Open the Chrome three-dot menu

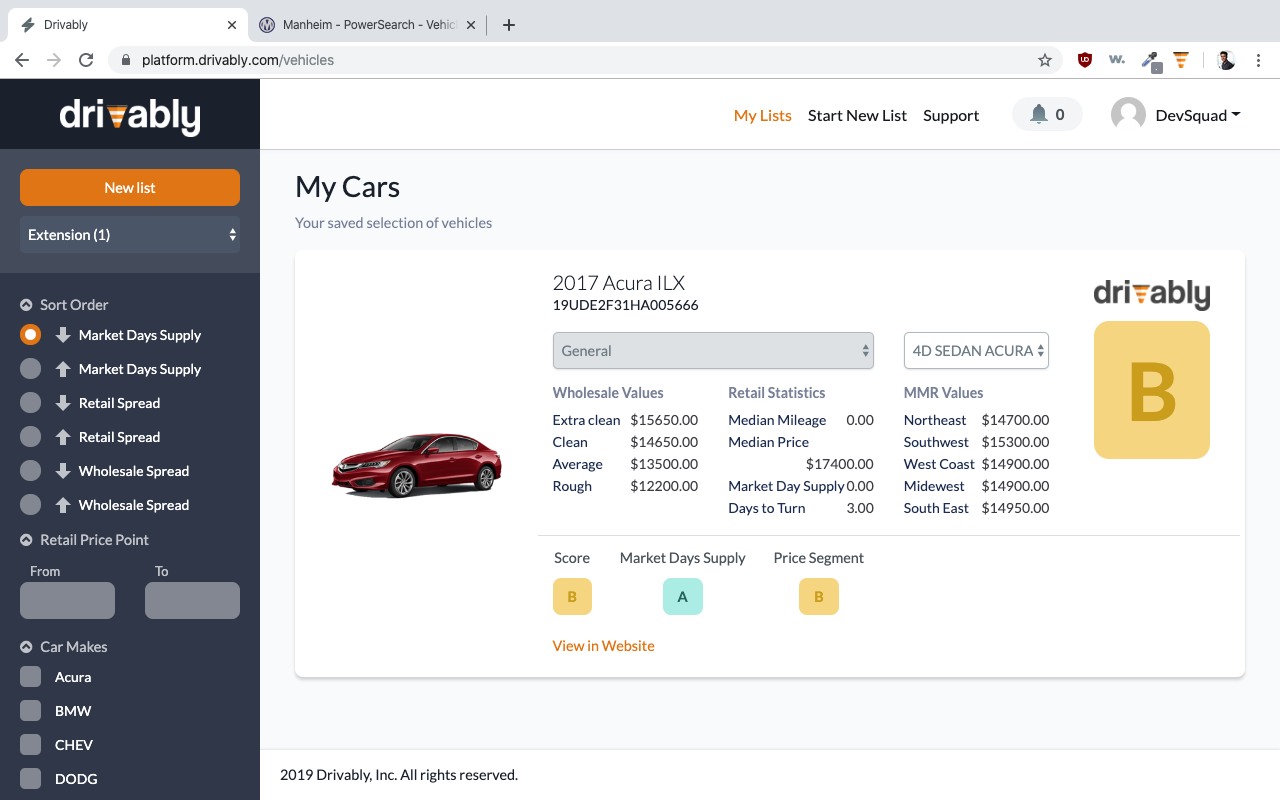tap(1259, 60)
